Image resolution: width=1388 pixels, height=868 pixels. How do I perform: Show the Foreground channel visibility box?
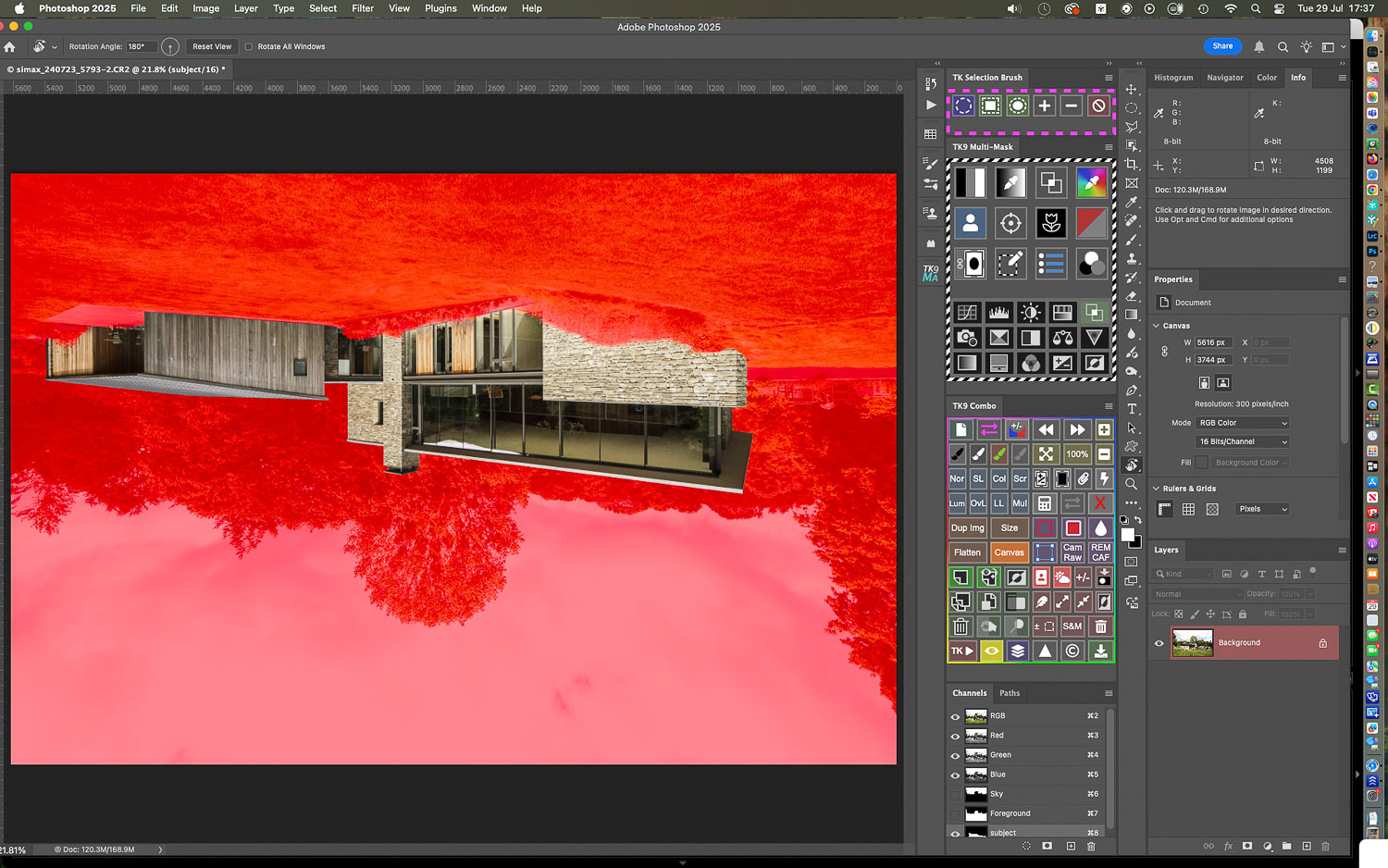tap(956, 813)
